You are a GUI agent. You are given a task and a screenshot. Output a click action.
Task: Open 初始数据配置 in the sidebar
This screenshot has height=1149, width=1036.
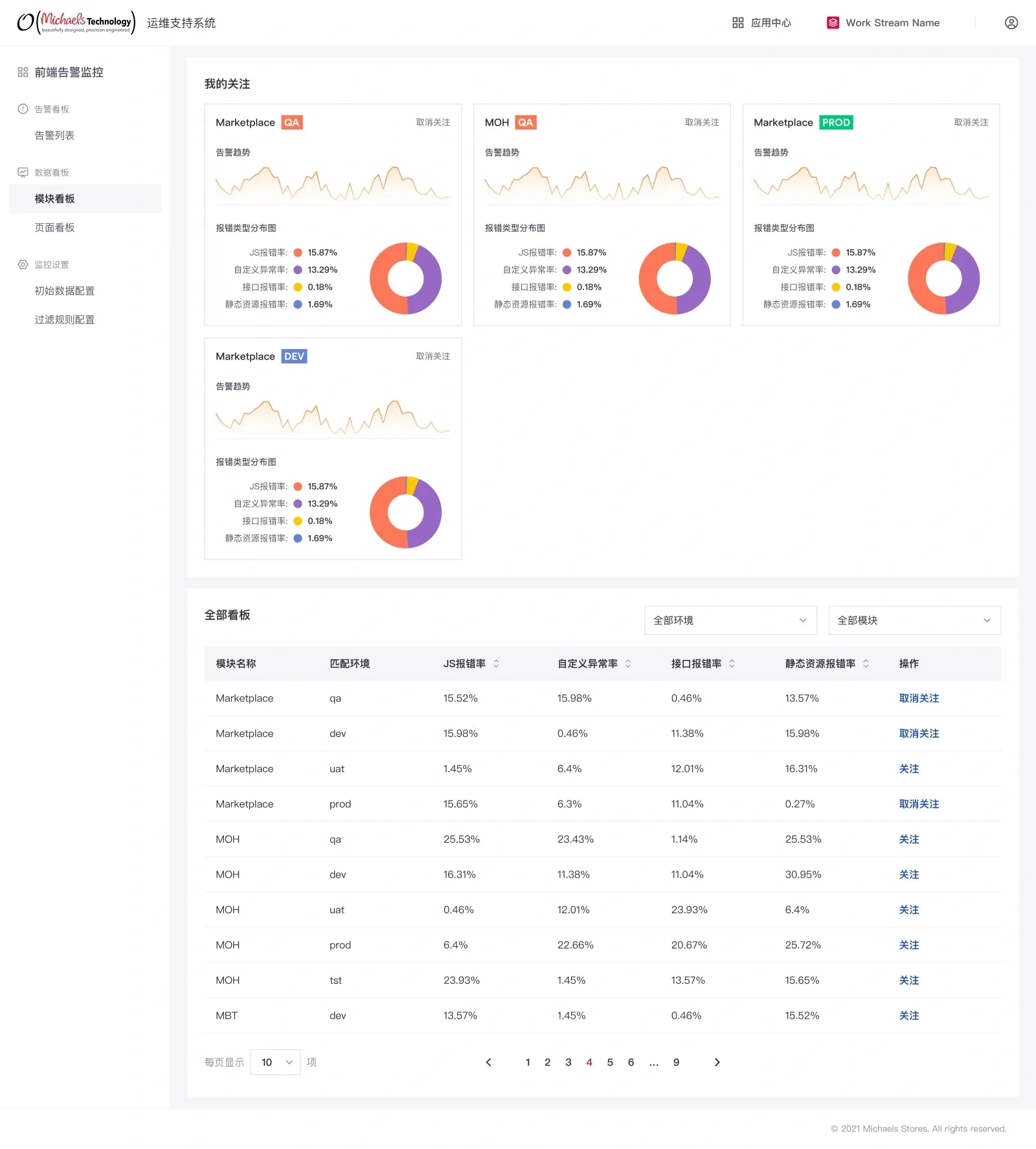[65, 291]
